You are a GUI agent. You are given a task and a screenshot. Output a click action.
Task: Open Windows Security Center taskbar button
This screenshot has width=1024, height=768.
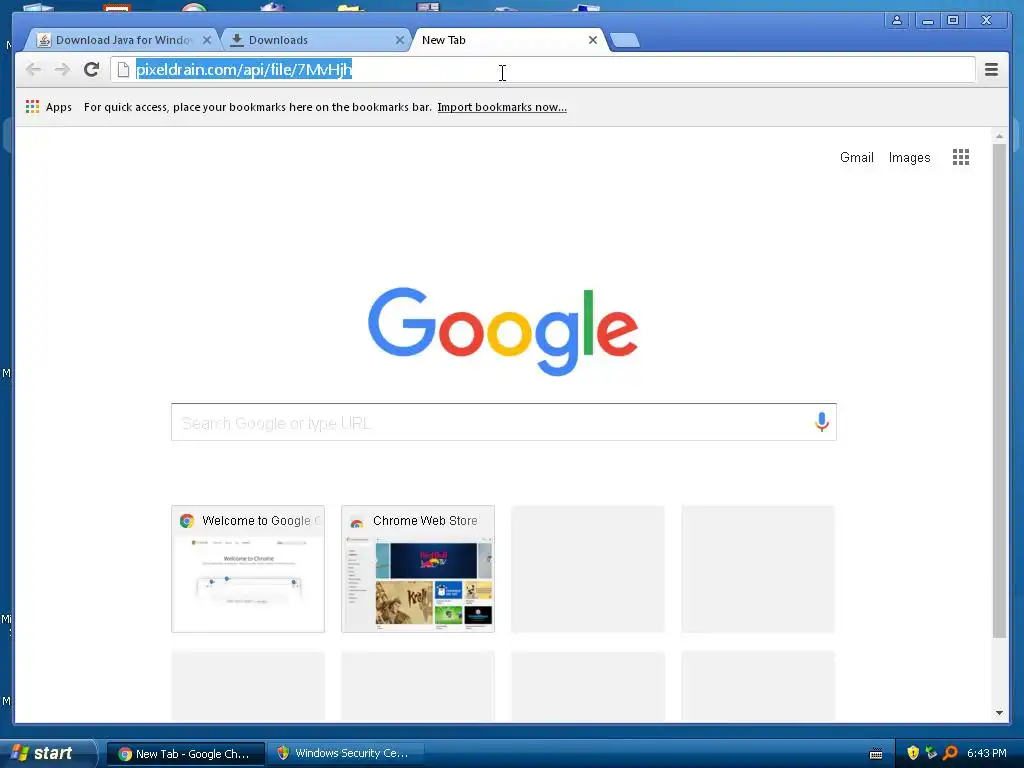coord(346,754)
